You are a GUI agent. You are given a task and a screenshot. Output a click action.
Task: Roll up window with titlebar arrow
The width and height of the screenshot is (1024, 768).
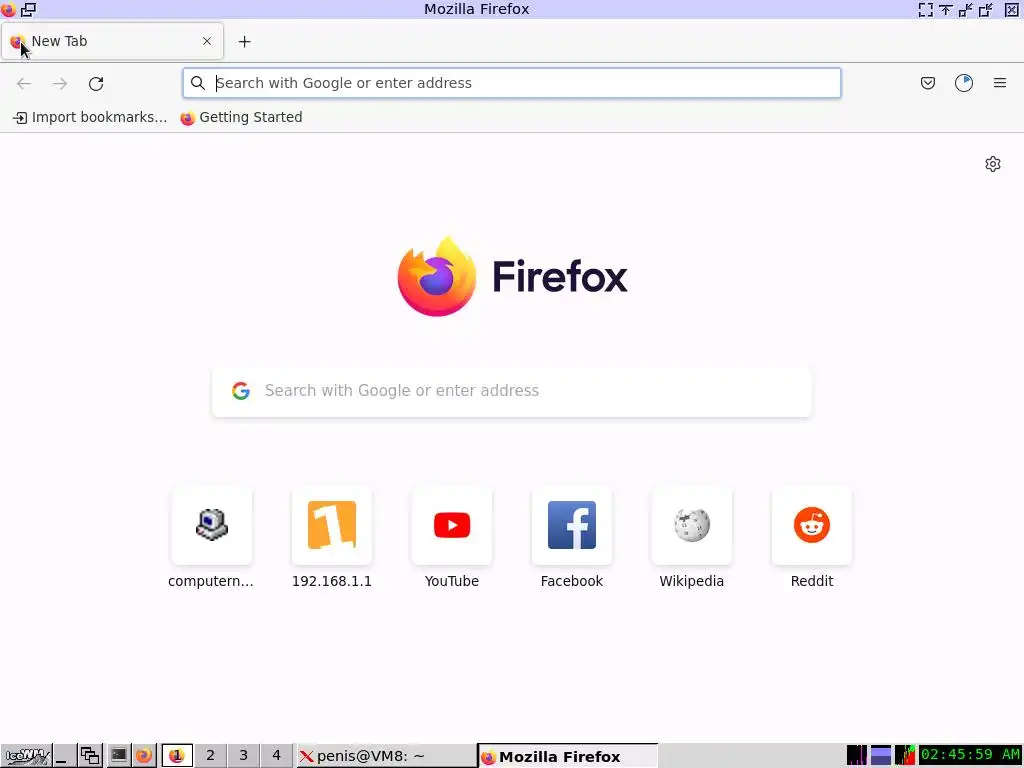(946, 9)
